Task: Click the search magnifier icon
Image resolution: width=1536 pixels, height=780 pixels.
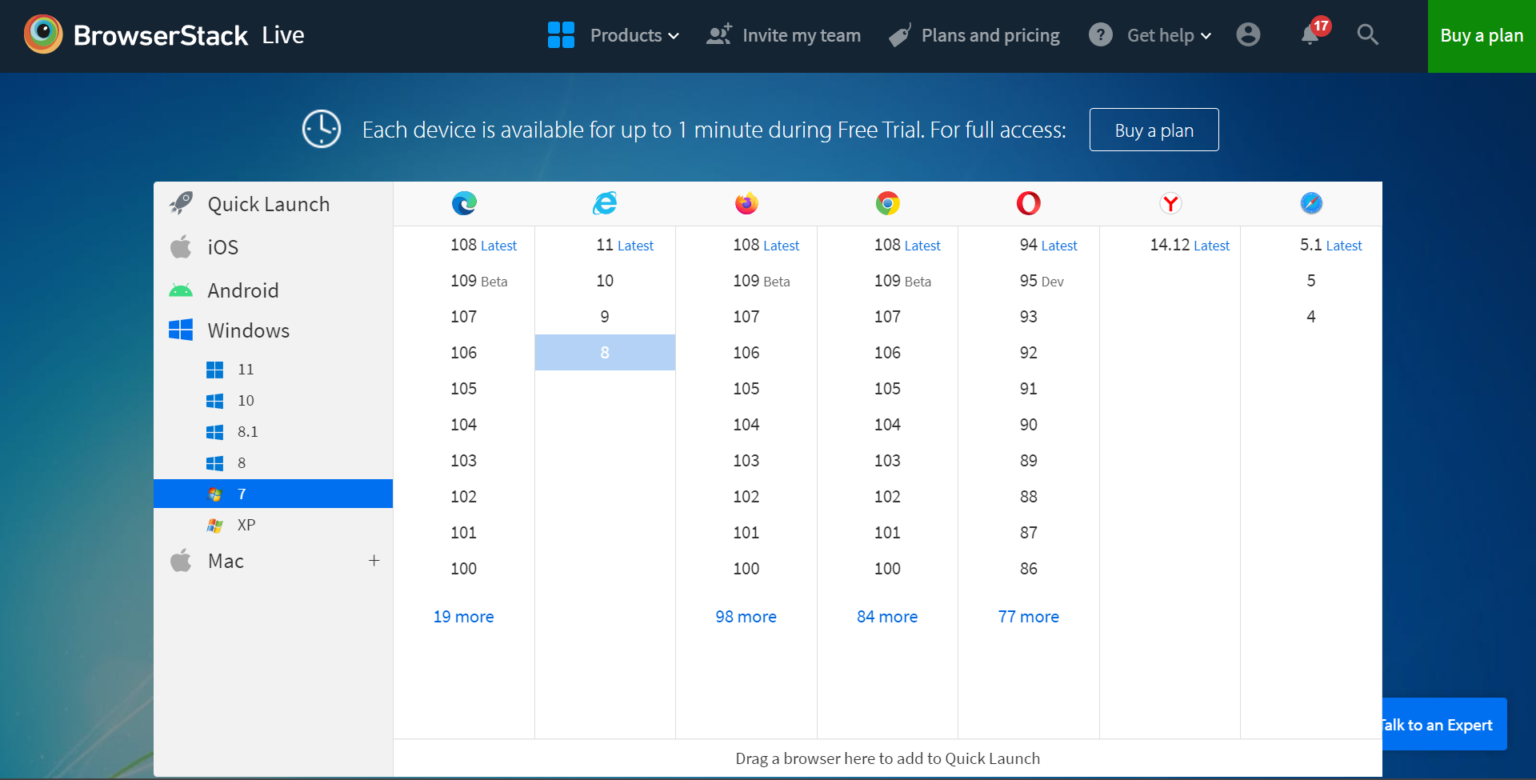Action: [x=1367, y=34]
